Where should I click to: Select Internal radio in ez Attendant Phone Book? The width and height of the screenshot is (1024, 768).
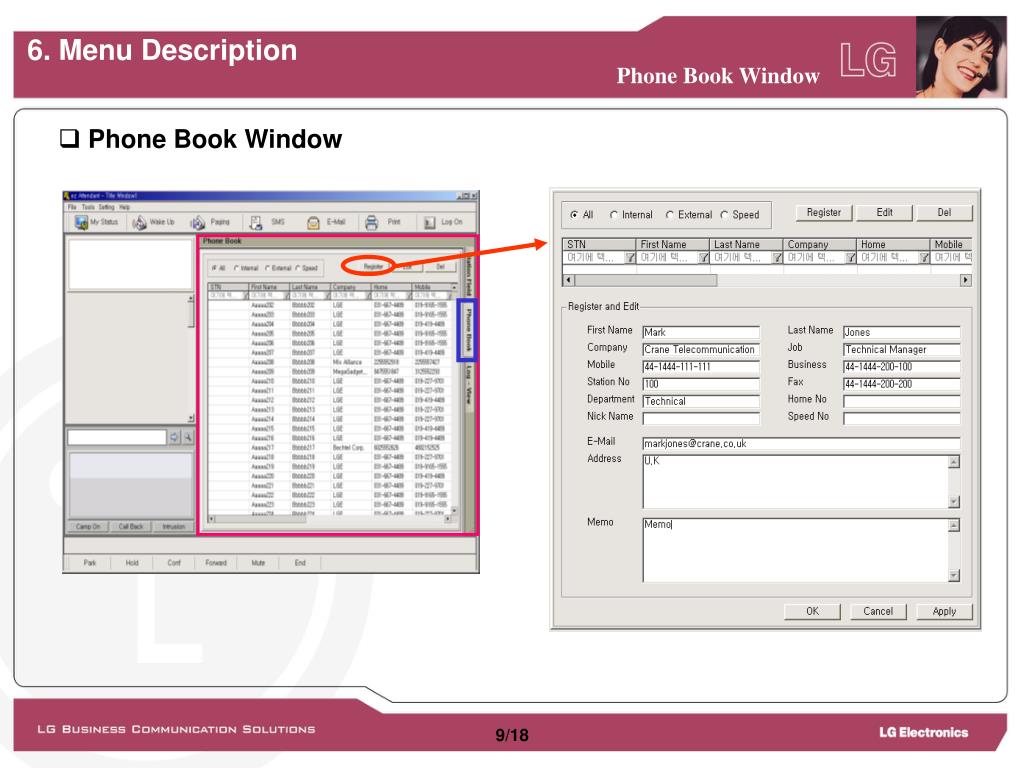[x=236, y=268]
